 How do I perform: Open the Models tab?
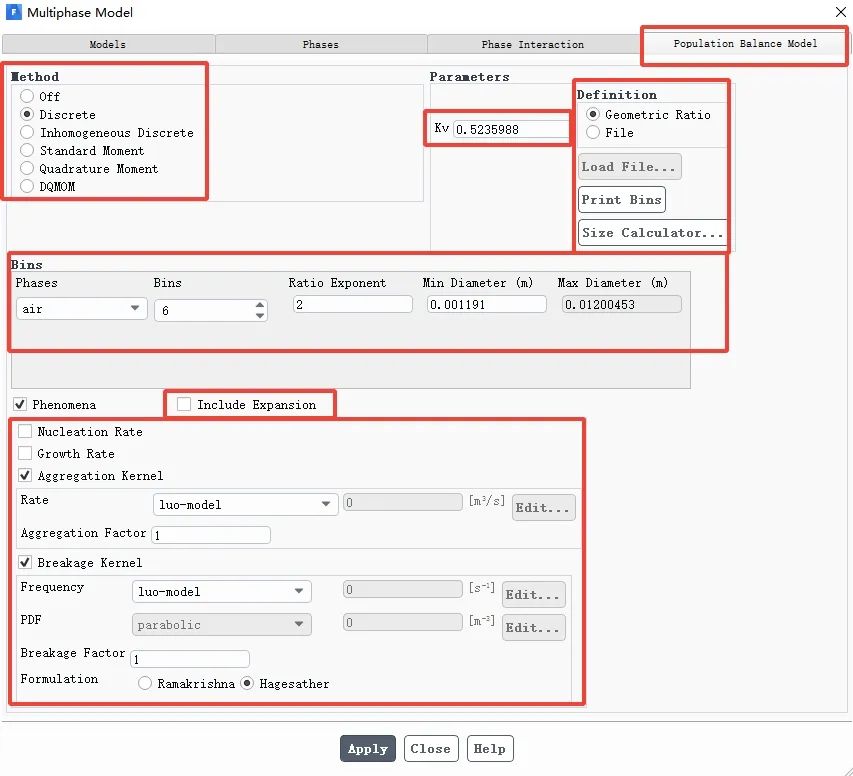pos(108,45)
